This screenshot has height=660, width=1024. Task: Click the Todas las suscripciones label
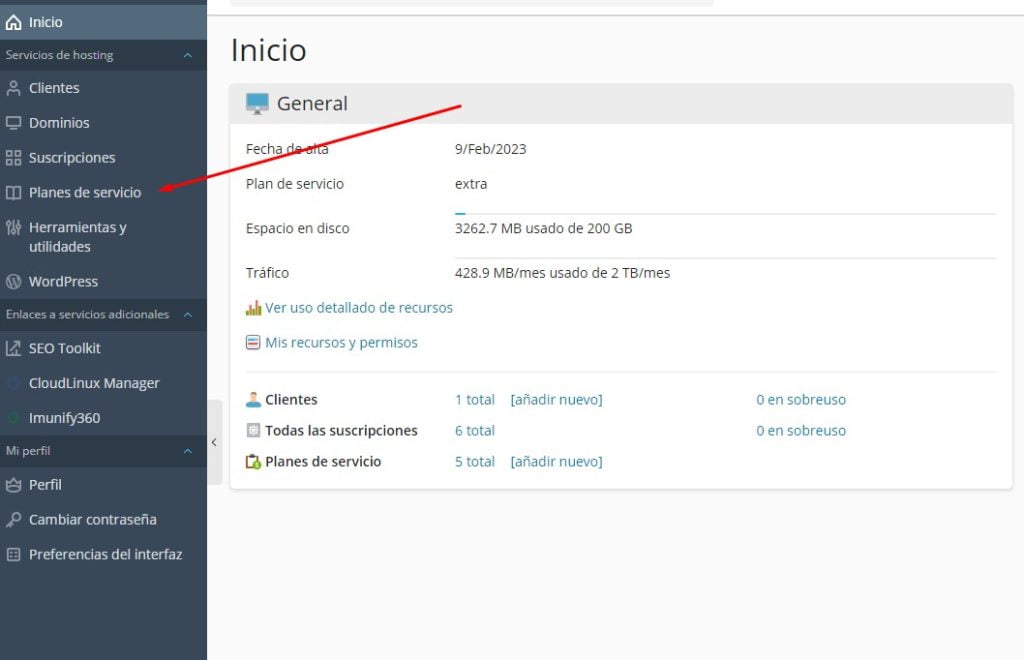tap(341, 431)
